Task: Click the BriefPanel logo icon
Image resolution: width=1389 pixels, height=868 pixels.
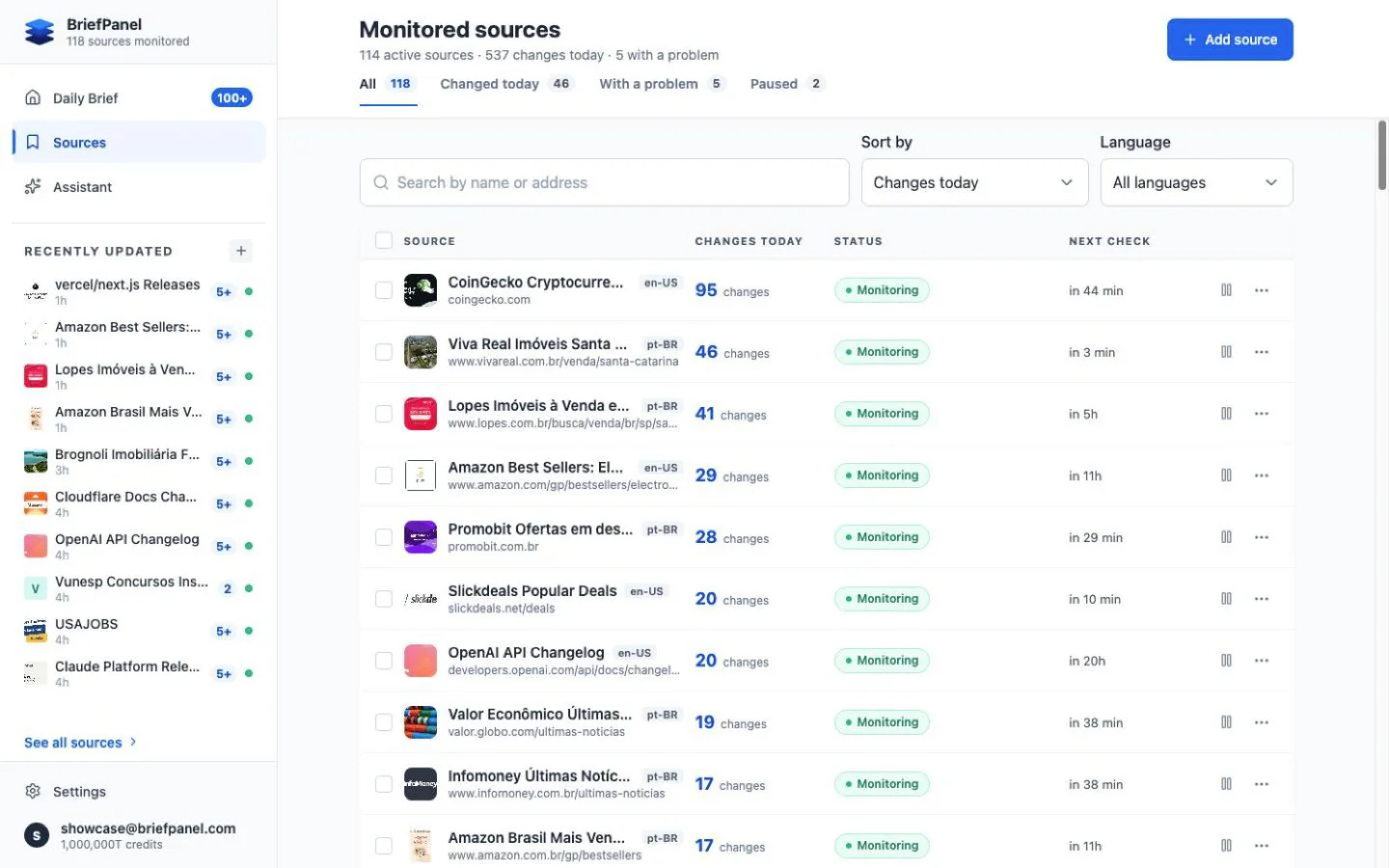Action: click(x=40, y=32)
